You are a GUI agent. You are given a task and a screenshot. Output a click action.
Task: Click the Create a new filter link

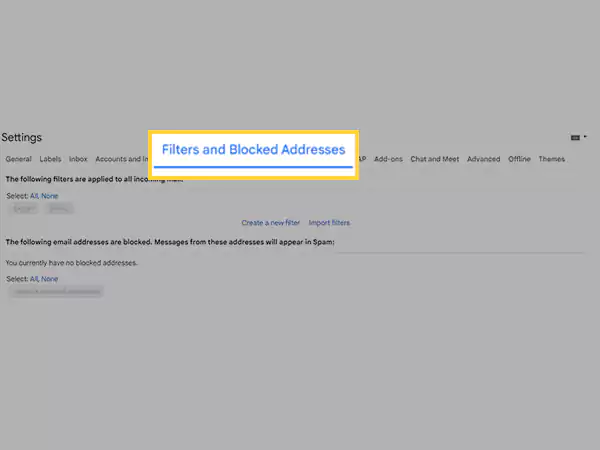coord(270,223)
